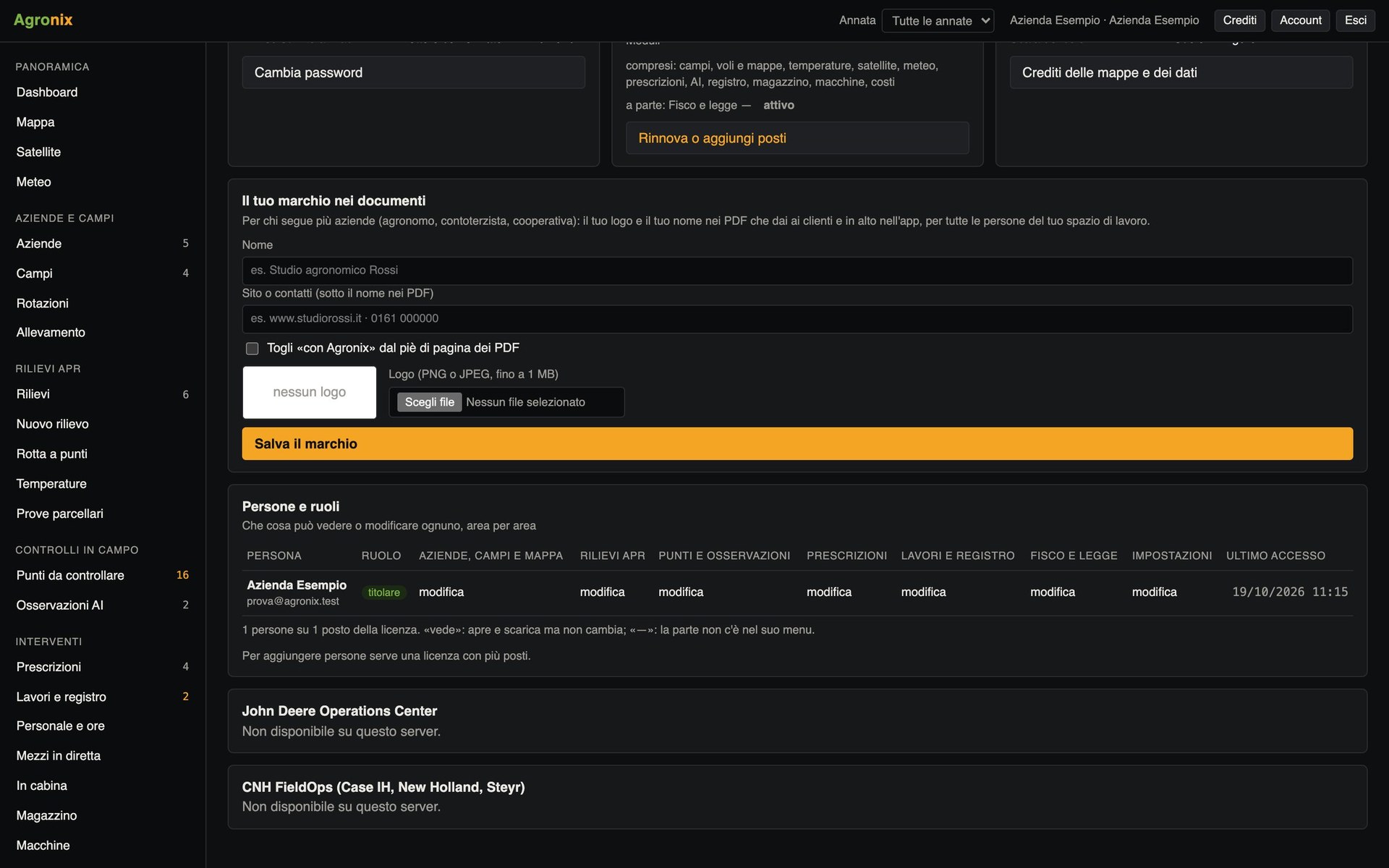
Task: Open Temperature in the sidebar
Action: pyautogui.click(x=103, y=484)
